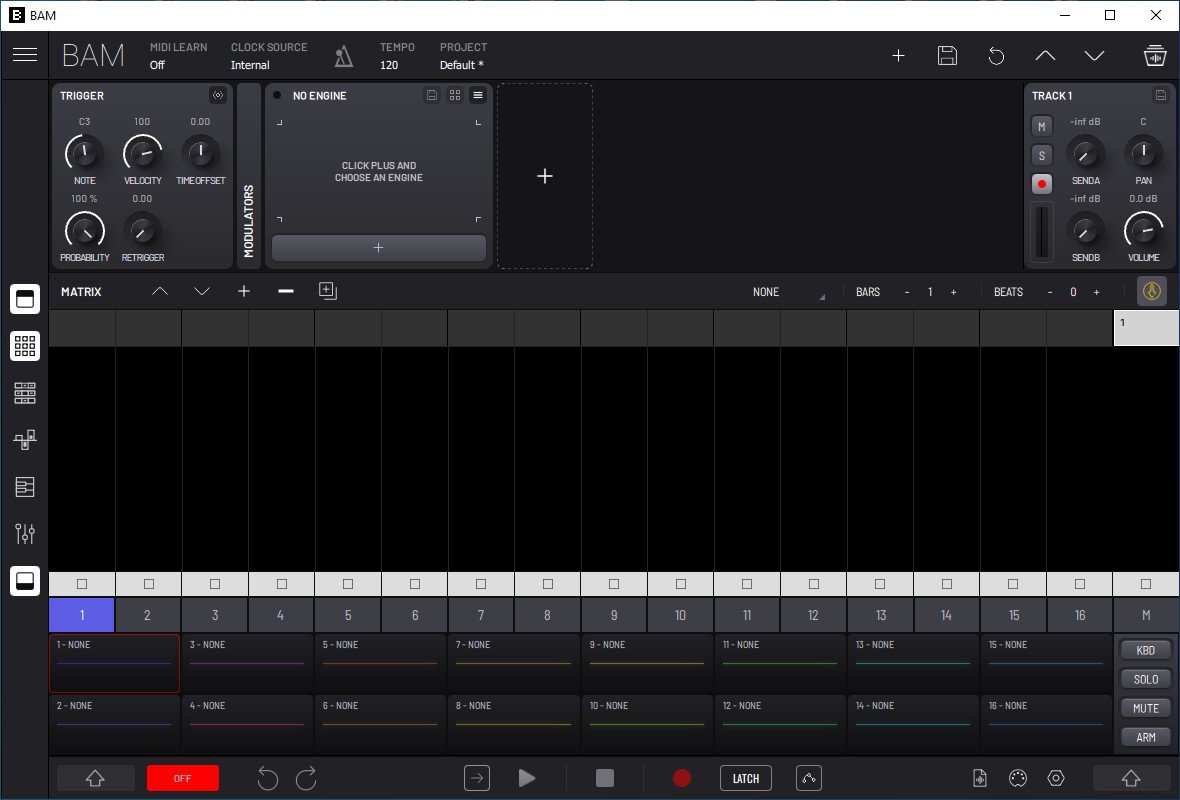This screenshot has width=1180, height=800.
Task: Select the pad grid view in the sidebar
Action: tap(25, 346)
